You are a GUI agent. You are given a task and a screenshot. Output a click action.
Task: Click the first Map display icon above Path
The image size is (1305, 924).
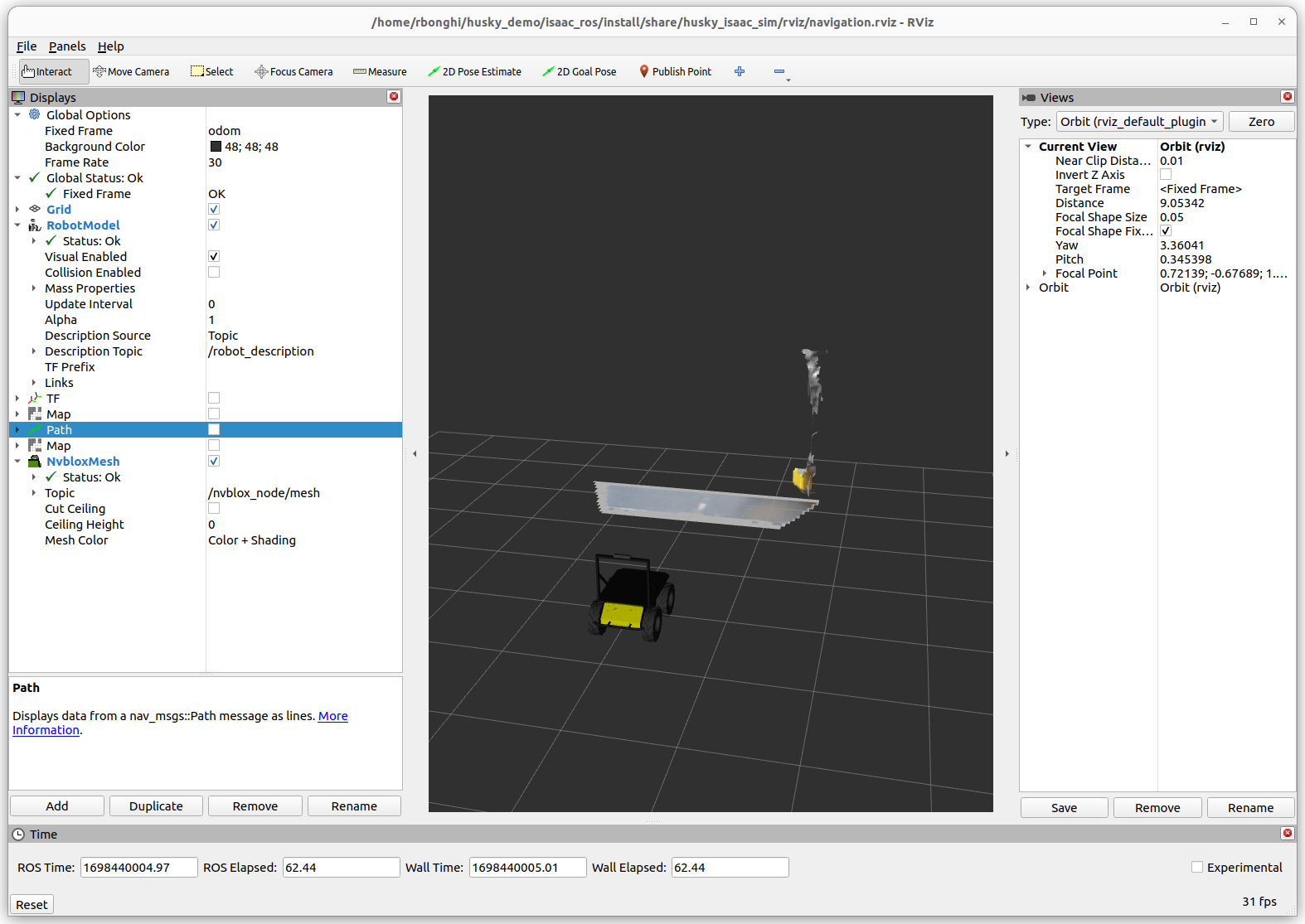coord(35,414)
